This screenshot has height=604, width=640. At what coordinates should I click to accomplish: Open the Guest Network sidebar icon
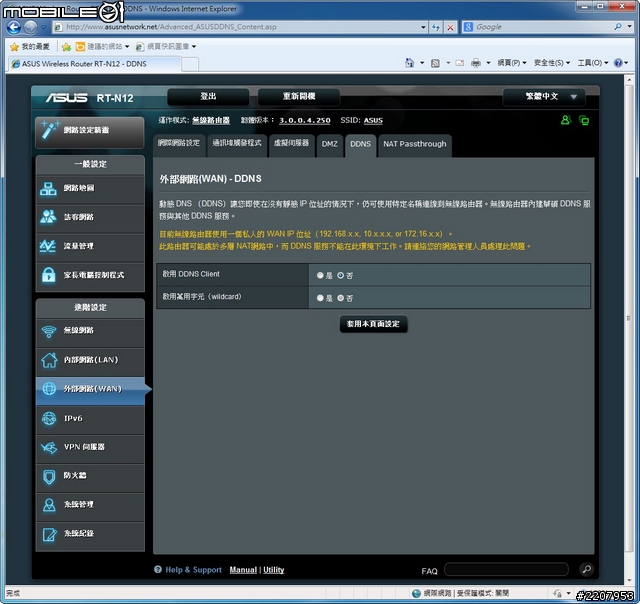(x=48, y=217)
